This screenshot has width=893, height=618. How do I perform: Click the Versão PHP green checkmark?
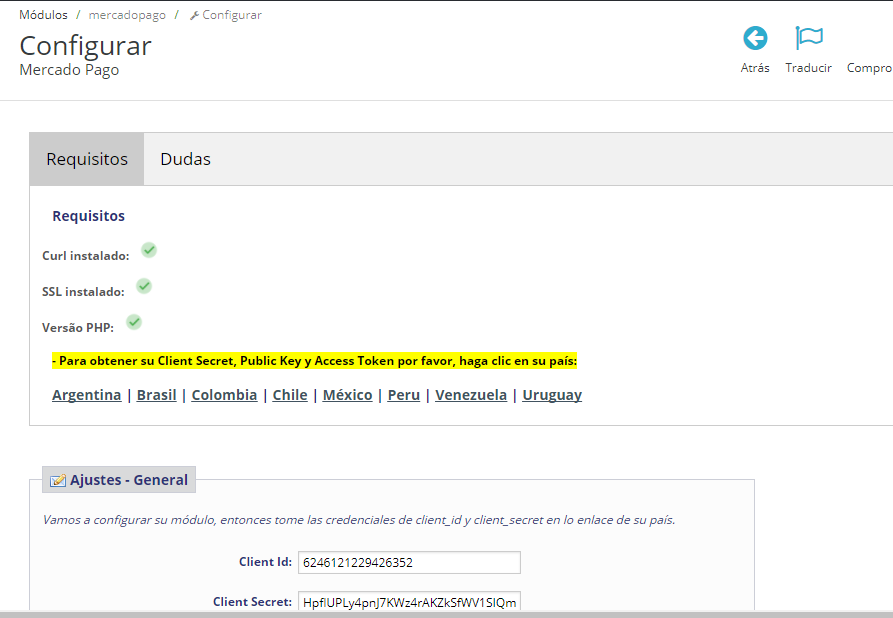coord(134,322)
